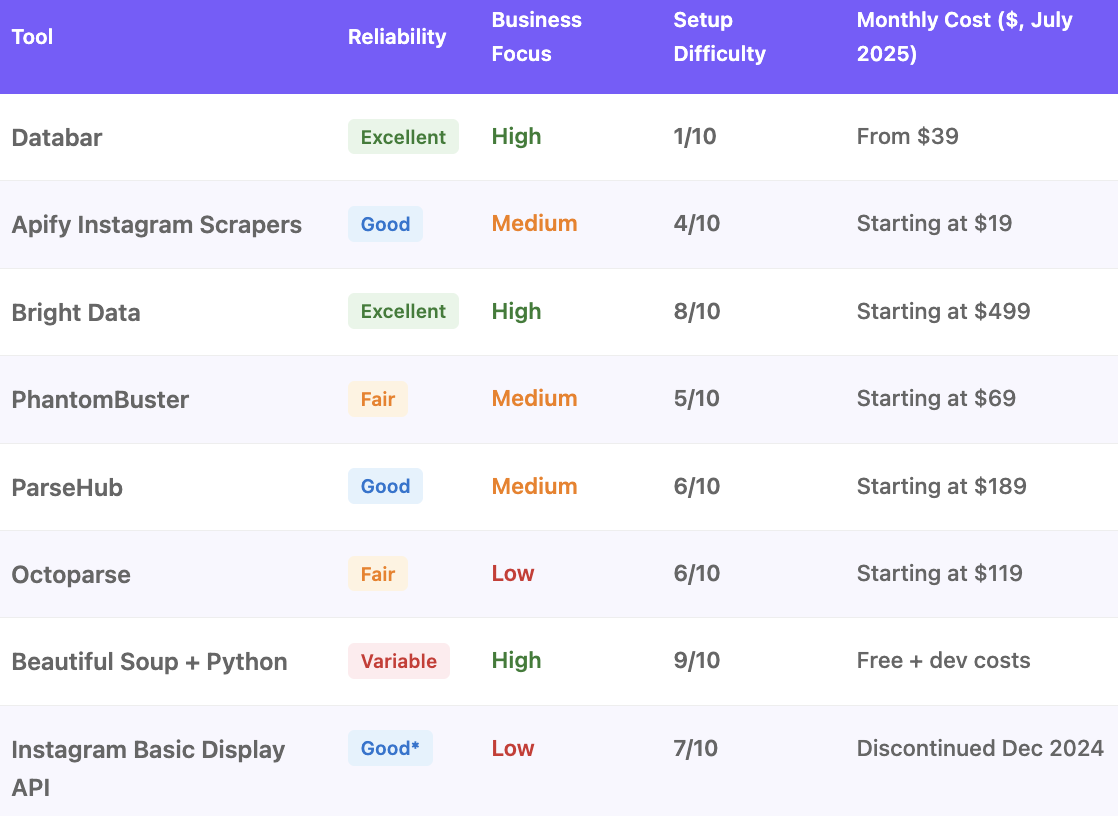Screen dimensions: 1118x816
Task: Click Bright Data's High business focus
Action: pyautogui.click(x=516, y=312)
